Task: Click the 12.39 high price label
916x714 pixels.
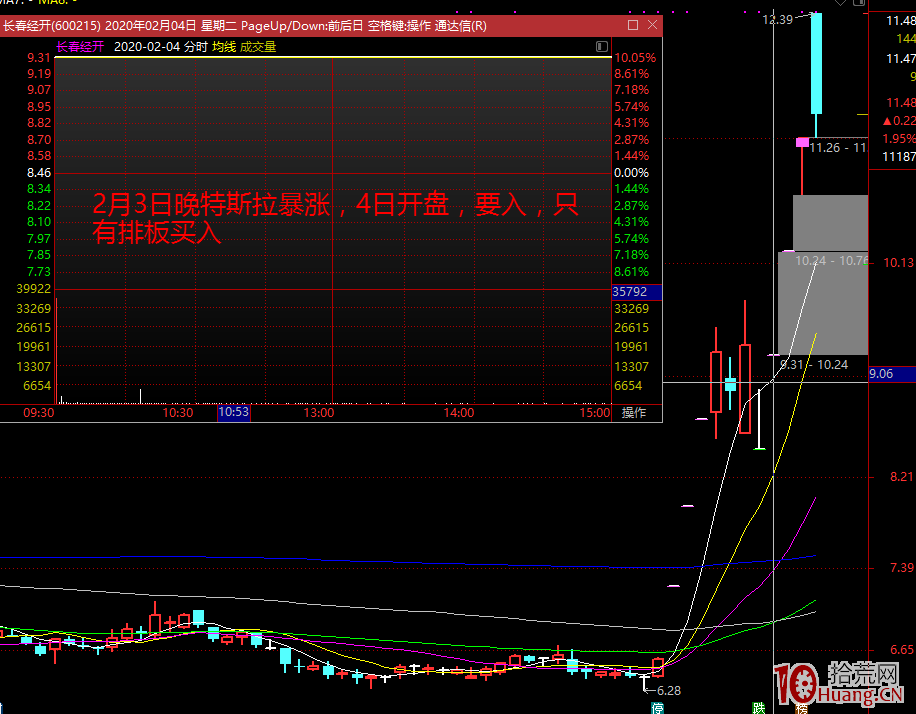Action: click(x=778, y=20)
